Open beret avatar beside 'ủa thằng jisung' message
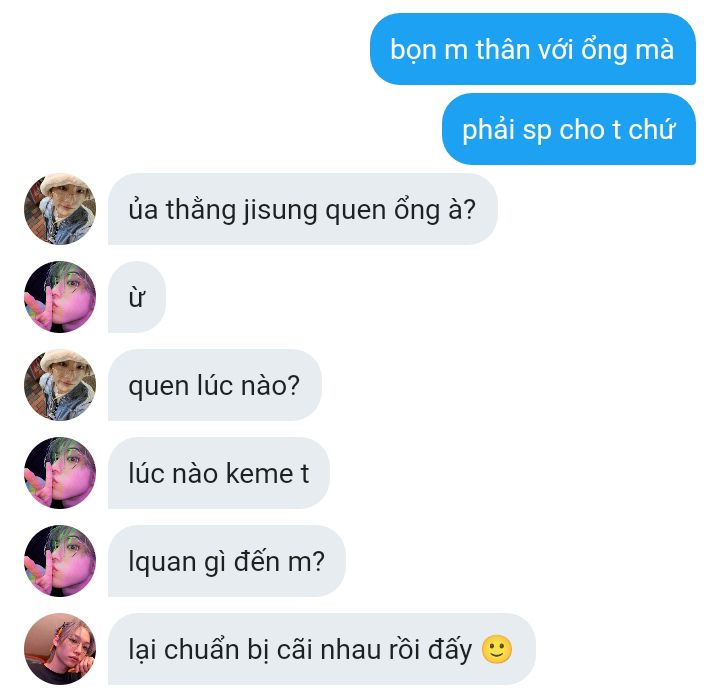The width and height of the screenshot is (720, 696). 60,209
